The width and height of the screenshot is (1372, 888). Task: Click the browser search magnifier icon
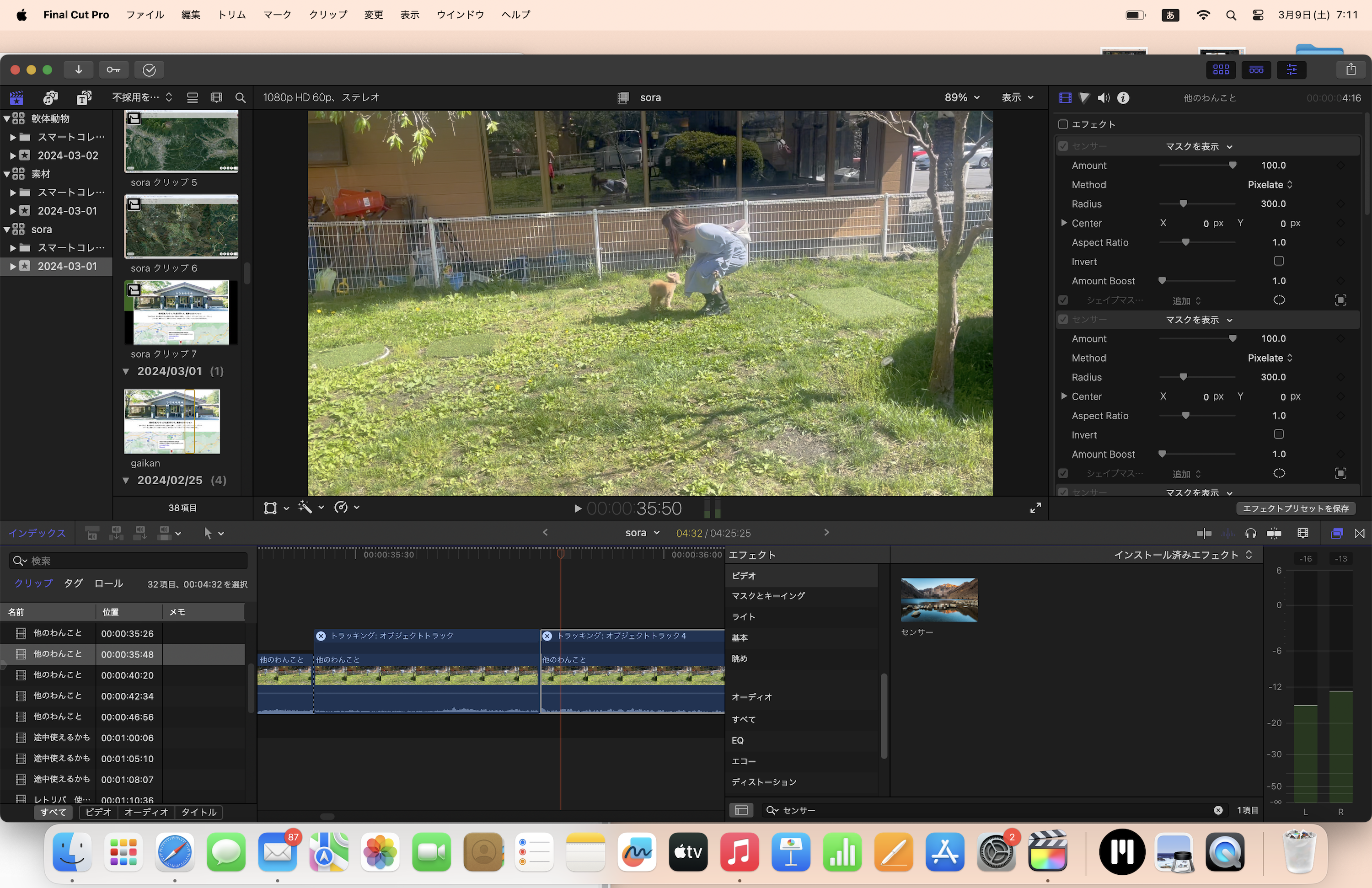(241, 98)
